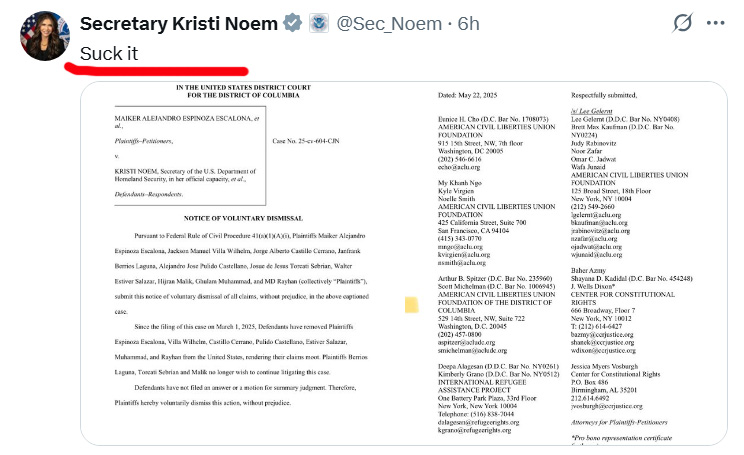
Task: Open Grok actions icon on the post
Action: tap(683, 23)
